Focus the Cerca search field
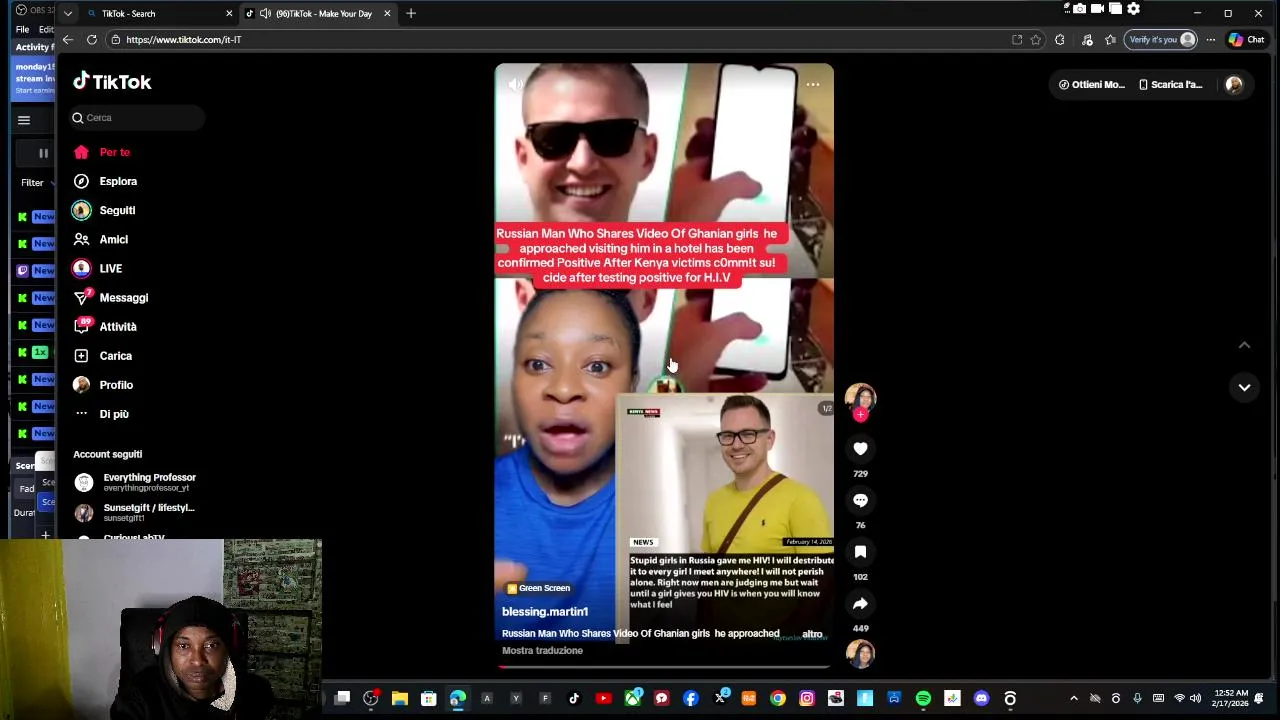This screenshot has height=720, width=1280. pos(138,118)
